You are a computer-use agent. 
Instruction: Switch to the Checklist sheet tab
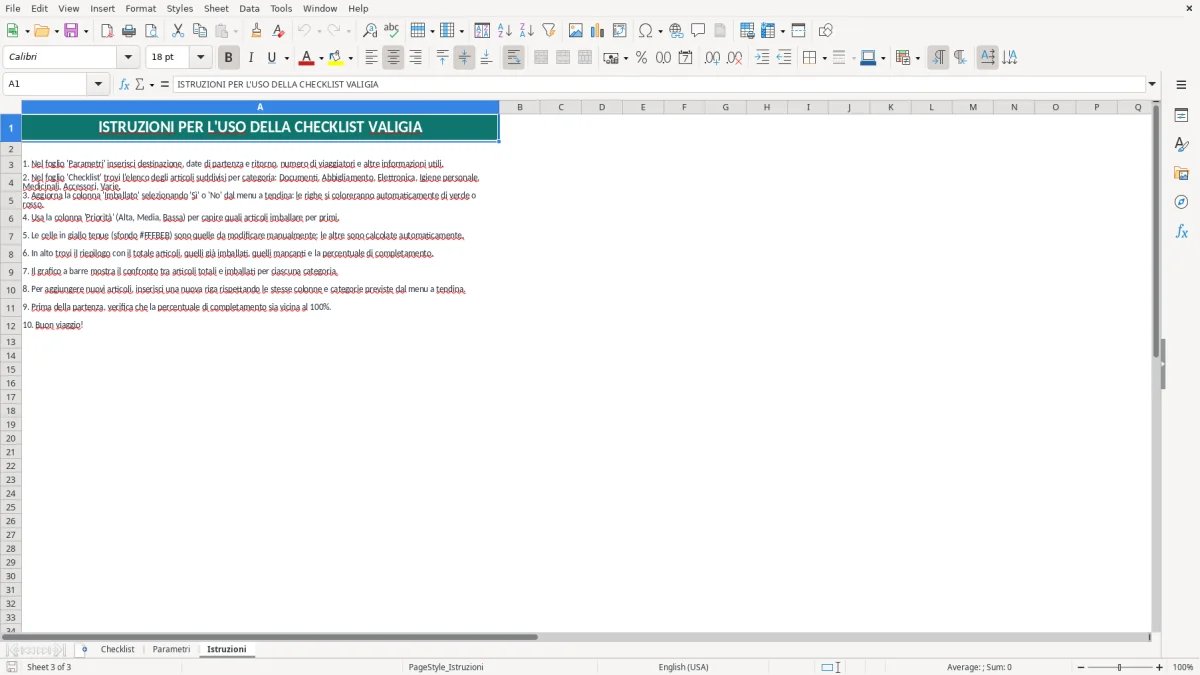pos(117,649)
